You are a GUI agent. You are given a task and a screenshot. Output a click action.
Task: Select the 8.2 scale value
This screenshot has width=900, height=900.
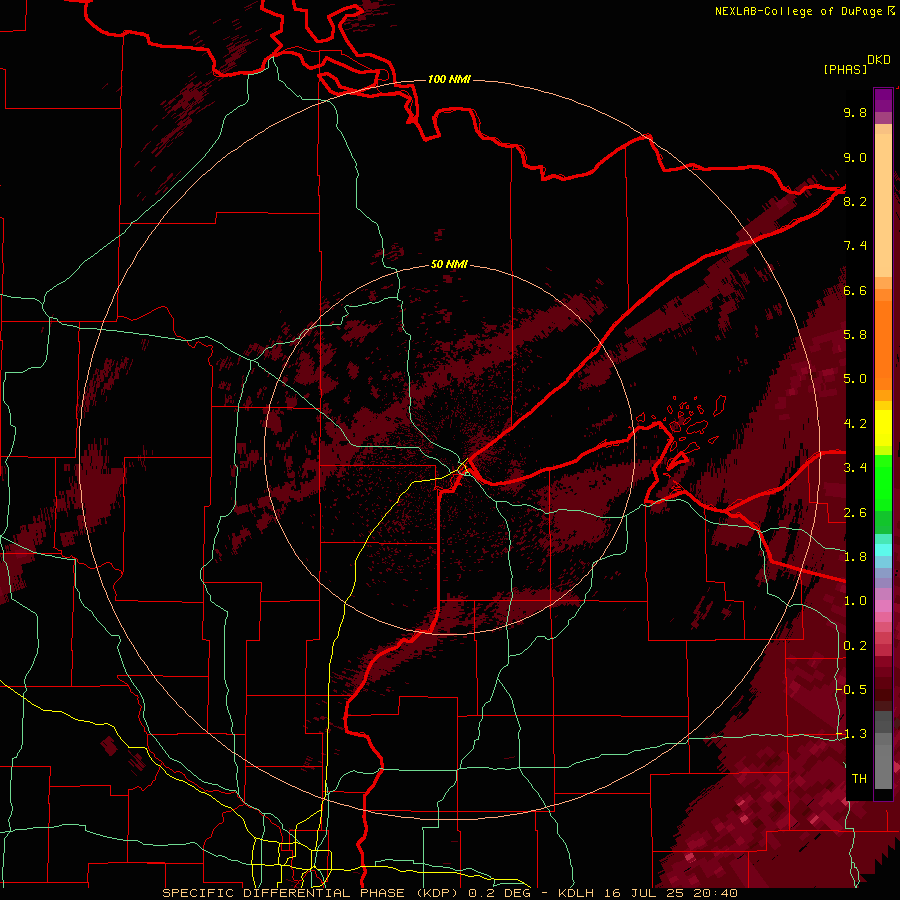tap(855, 201)
